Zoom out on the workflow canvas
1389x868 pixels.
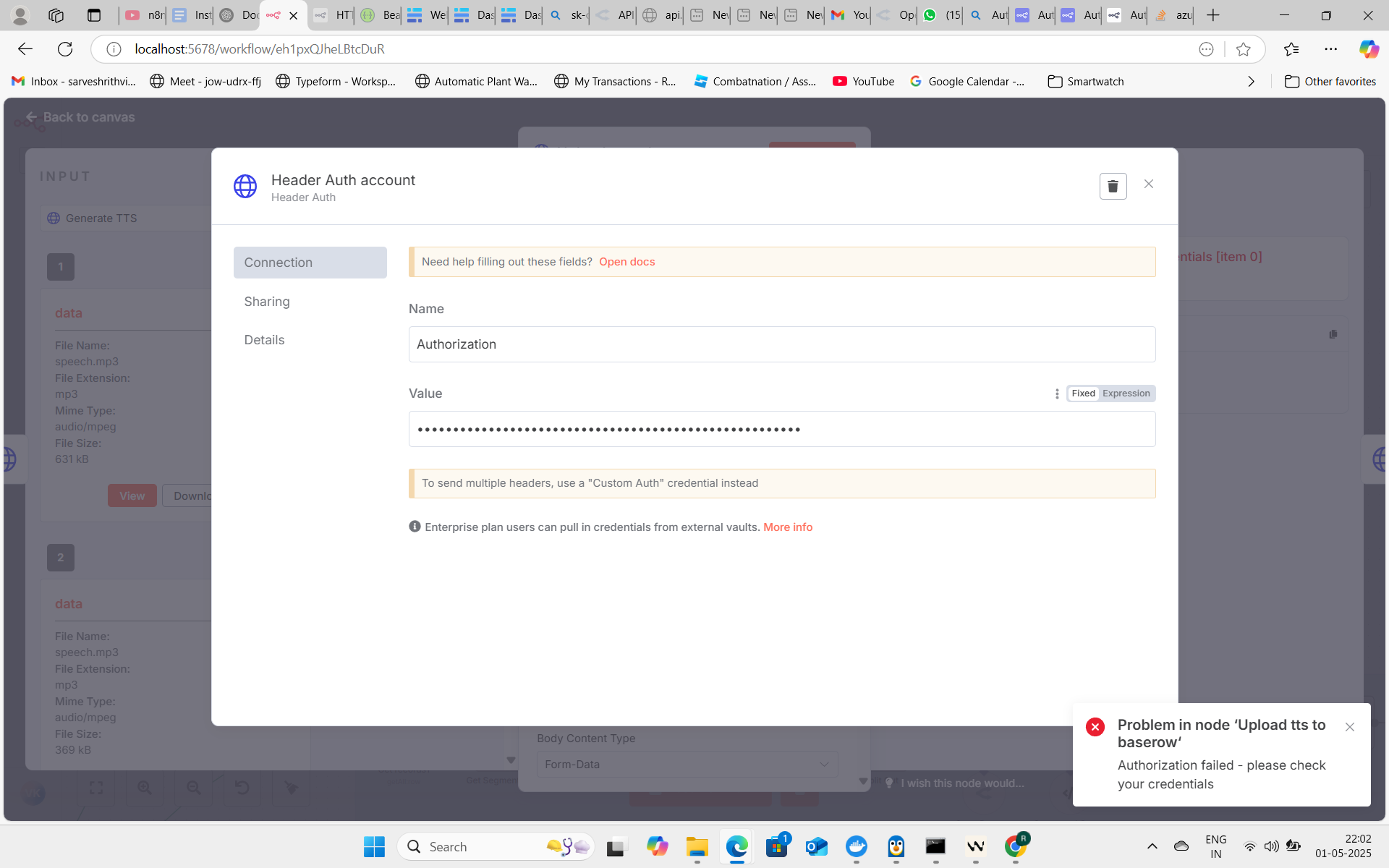point(192,788)
